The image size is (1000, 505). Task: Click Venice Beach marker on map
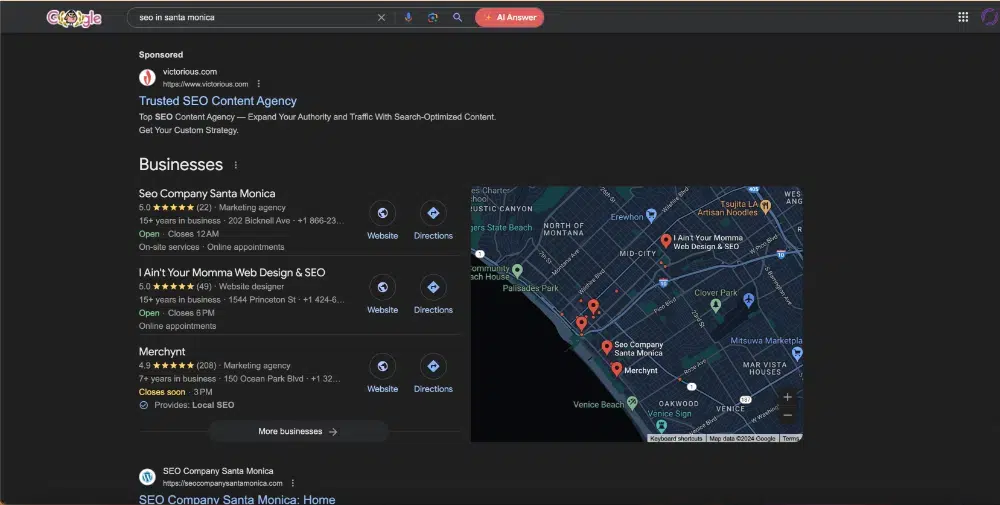click(x=631, y=402)
